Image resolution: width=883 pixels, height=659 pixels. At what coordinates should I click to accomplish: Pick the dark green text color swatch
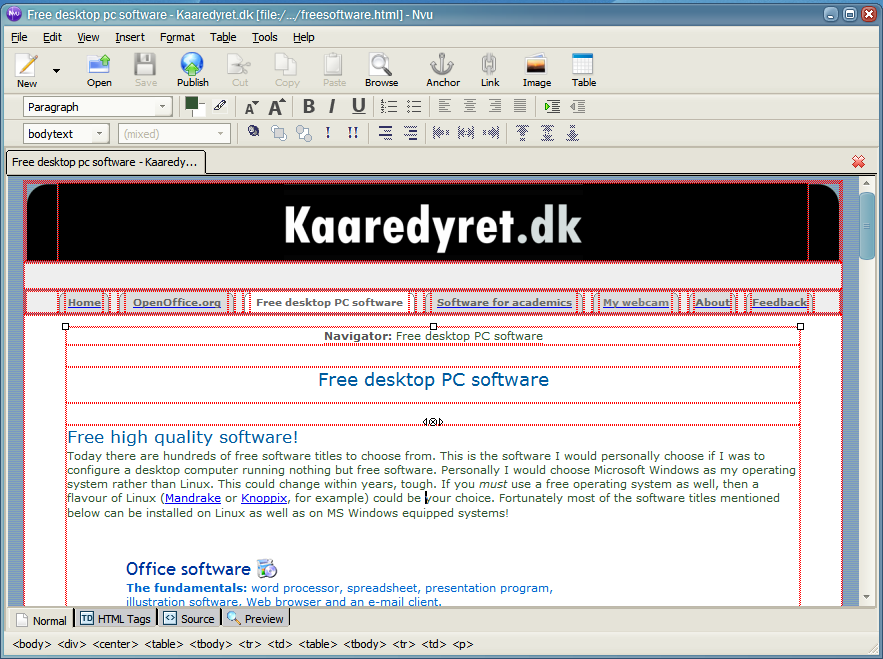point(191,103)
